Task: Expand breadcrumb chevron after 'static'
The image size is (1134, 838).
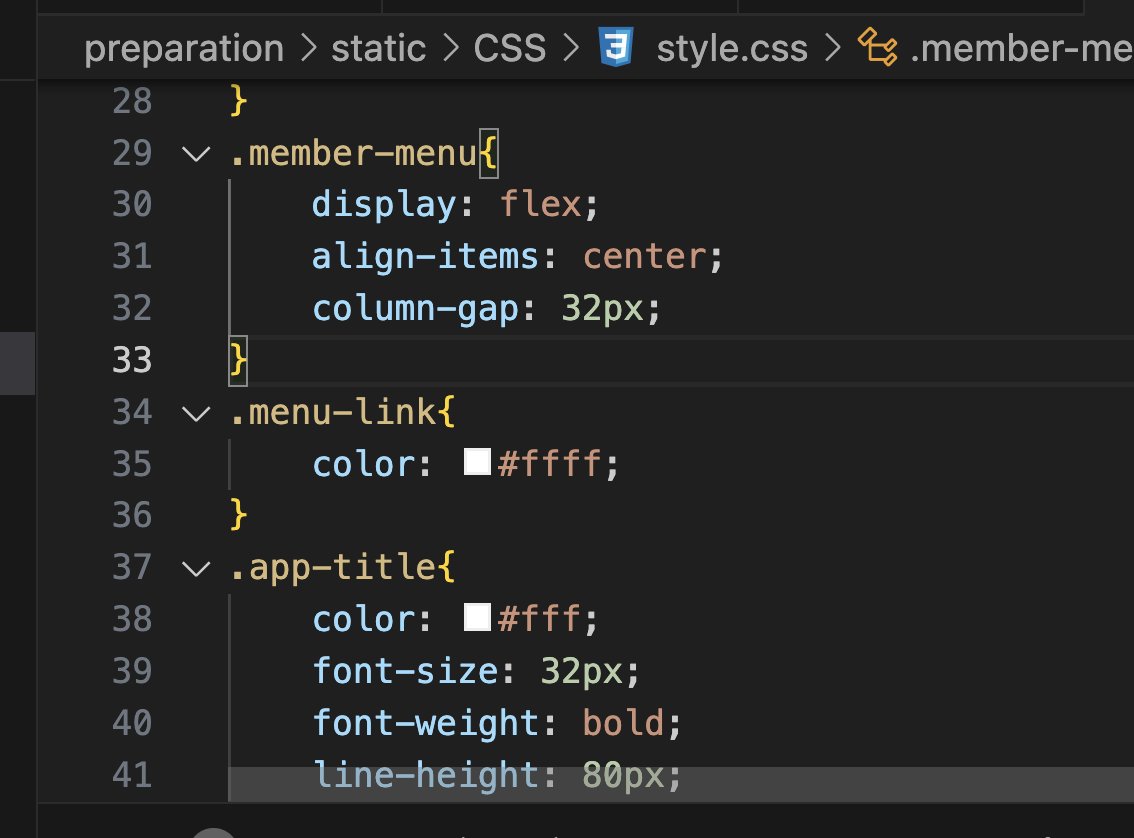Action: [x=451, y=48]
